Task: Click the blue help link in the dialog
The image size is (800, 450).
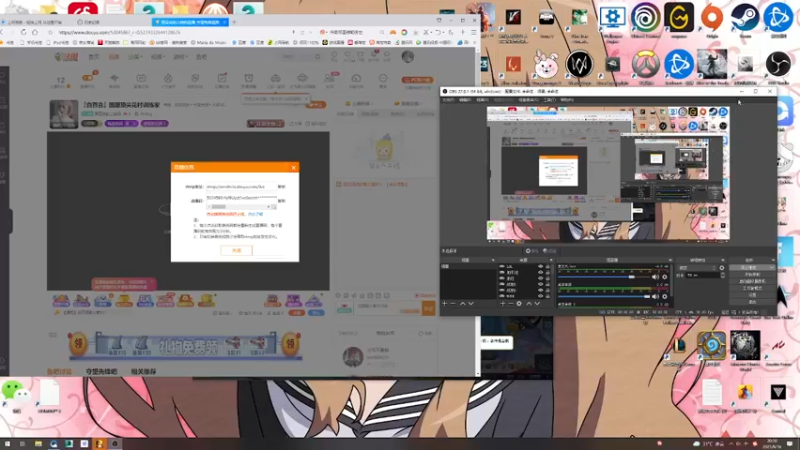Action: point(256,214)
